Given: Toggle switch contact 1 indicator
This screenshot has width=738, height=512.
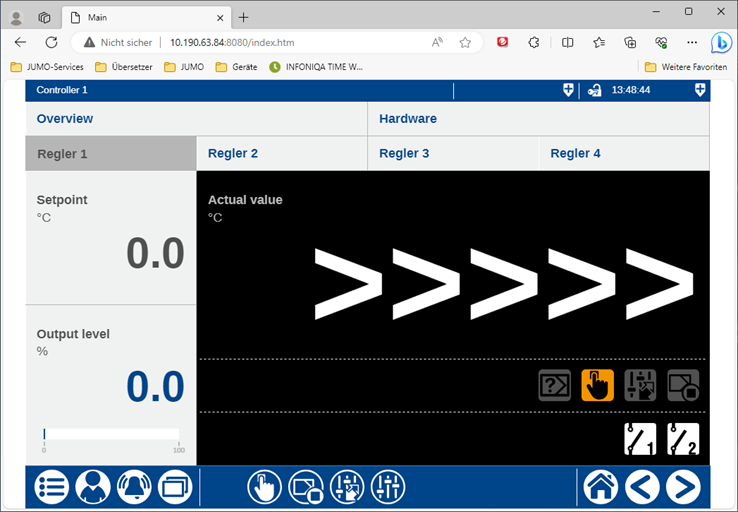Looking at the screenshot, I should [640, 439].
